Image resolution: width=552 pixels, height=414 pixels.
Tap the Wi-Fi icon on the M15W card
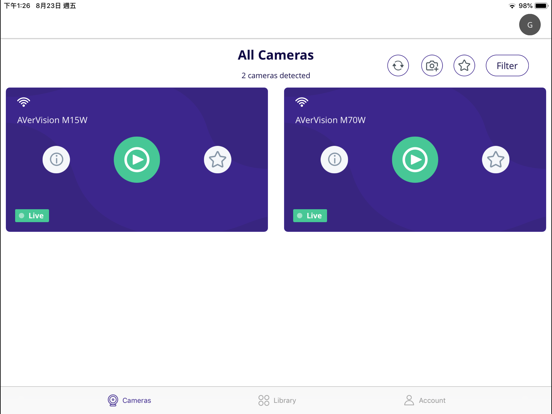[x=24, y=102]
